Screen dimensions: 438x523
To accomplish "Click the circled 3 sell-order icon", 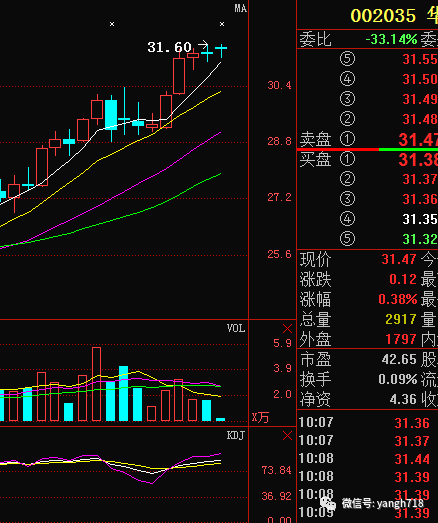I will [x=347, y=99].
